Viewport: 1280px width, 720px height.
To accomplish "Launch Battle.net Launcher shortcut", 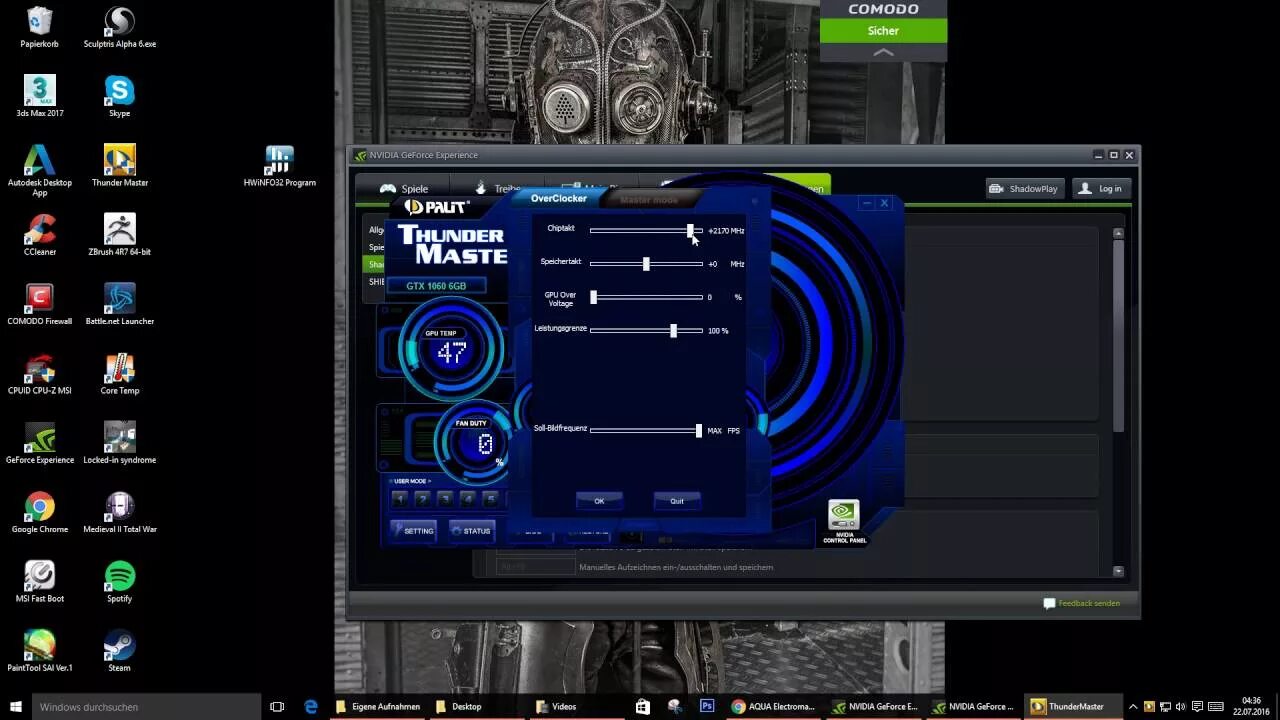I will point(120,304).
